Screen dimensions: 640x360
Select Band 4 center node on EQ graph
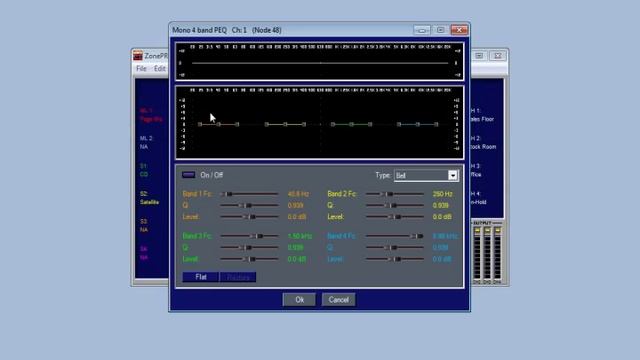pyautogui.click(x=417, y=124)
